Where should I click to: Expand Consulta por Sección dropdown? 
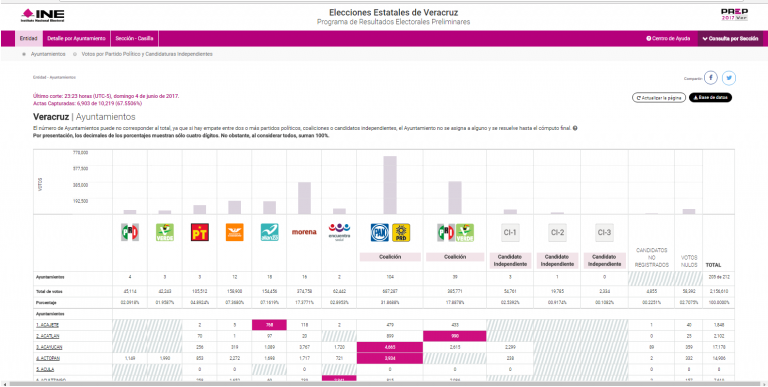pyautogui.click(x=730, y=38)
